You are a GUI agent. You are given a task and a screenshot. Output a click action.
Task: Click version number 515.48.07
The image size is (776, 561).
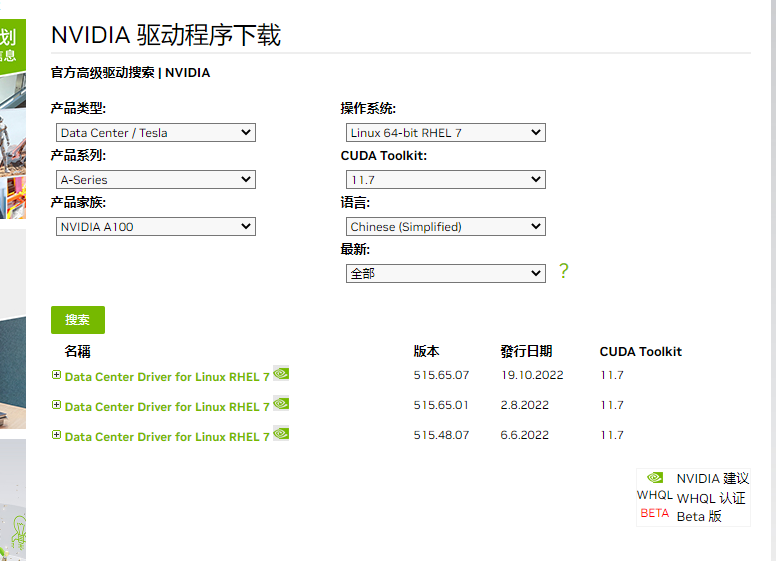pyautogui.click(x=441, y=435)
